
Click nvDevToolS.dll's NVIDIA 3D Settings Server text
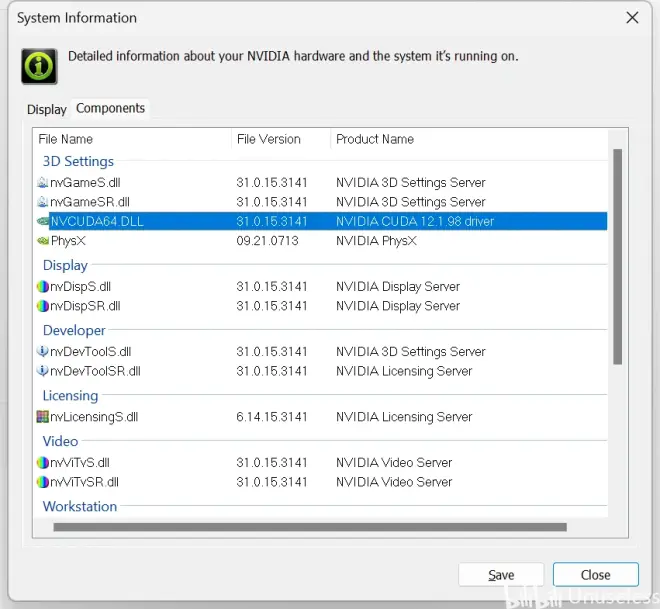(x=410, y=351)
